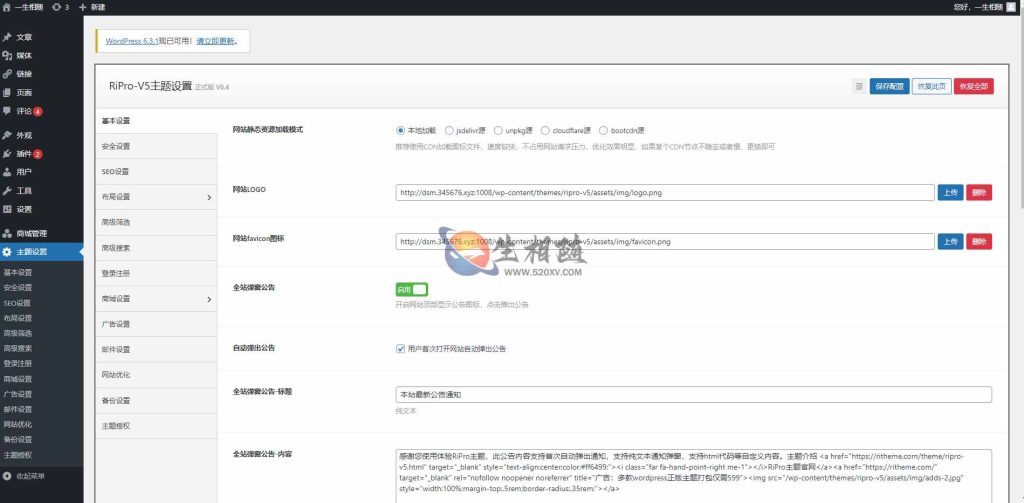Select the 本地加载 radio option
1024x503 pixels.
(x=400, y=130)
